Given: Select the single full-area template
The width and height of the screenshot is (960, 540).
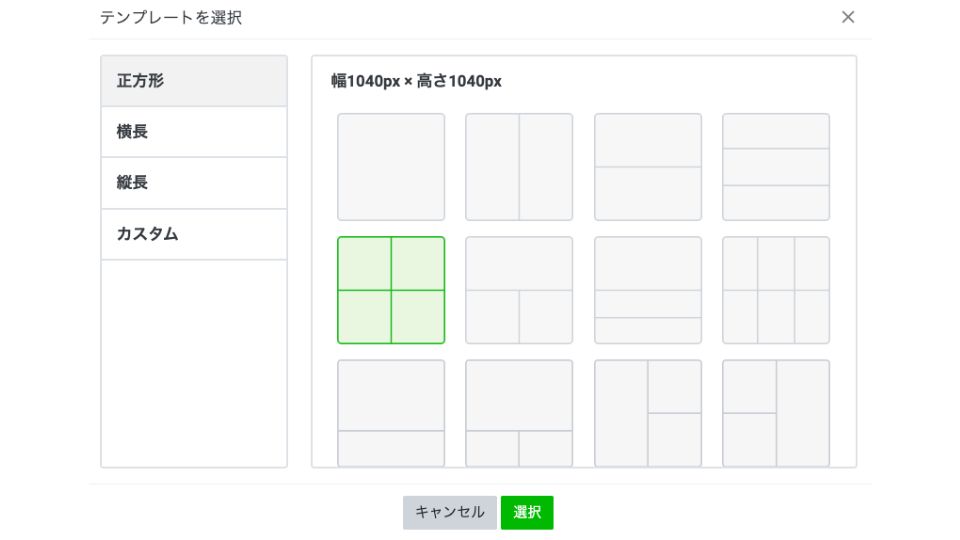Looking at the screenshot, I should point(391,167).
